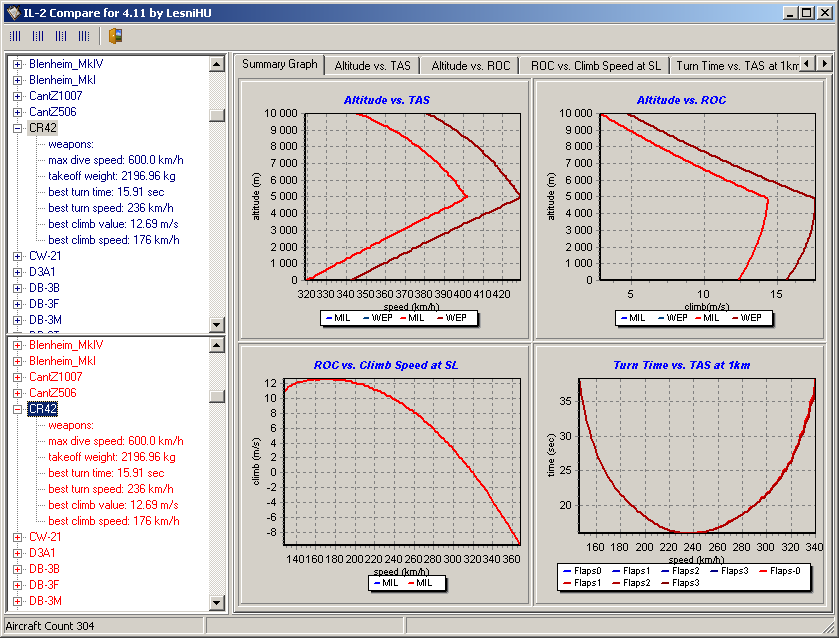Select Blenheim_MkIV name in the blue list

[x=66, y=64]
